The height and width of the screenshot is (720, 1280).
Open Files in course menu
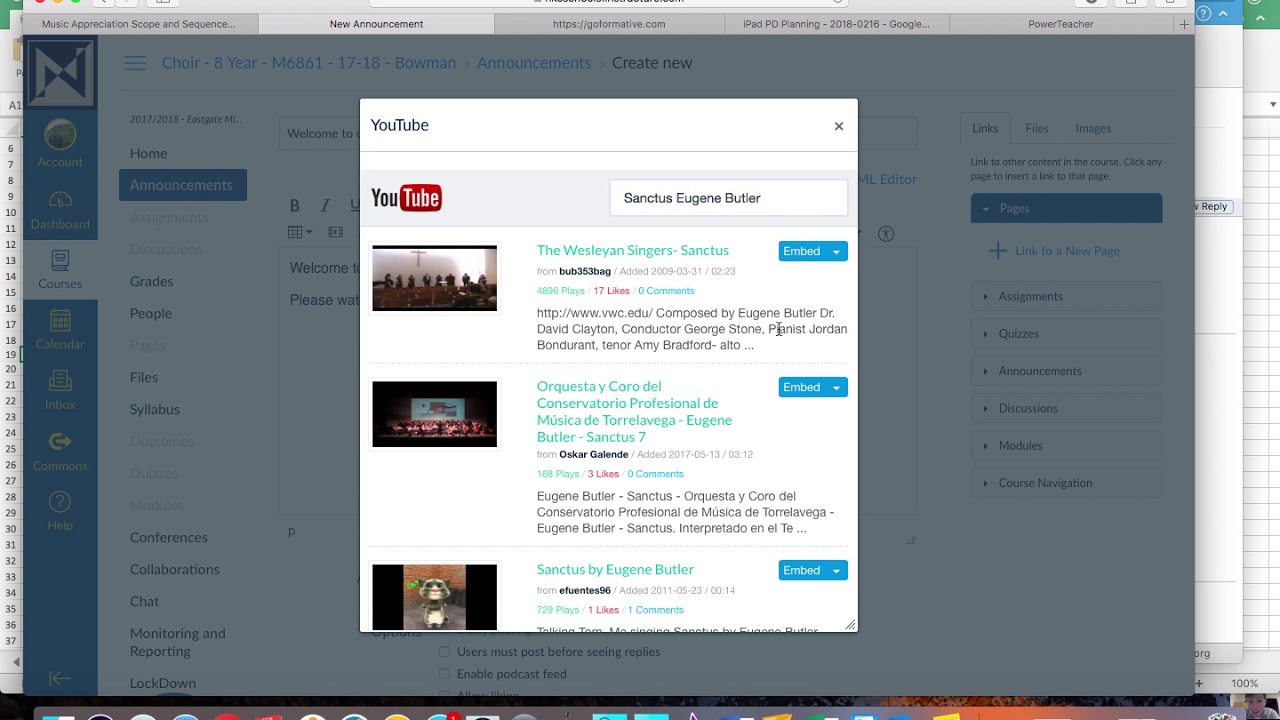tap(143, 377)
